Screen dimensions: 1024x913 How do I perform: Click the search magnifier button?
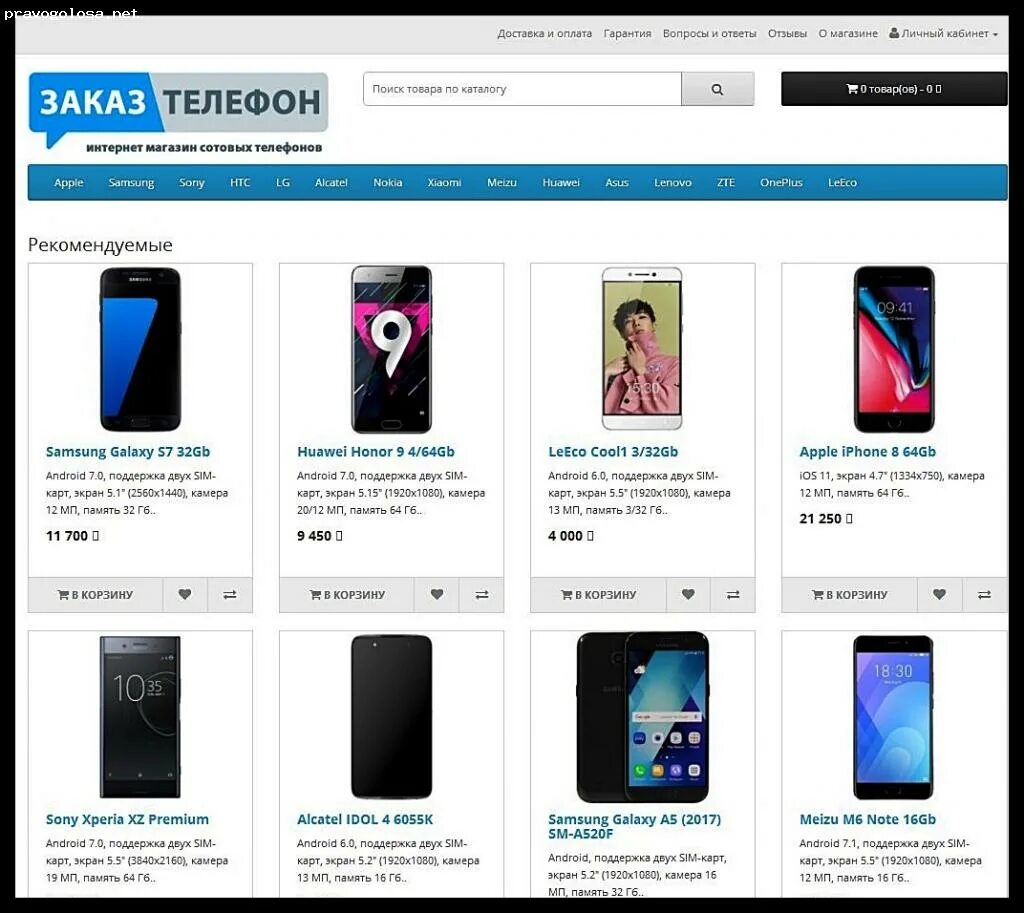click(x=717, y=89)
